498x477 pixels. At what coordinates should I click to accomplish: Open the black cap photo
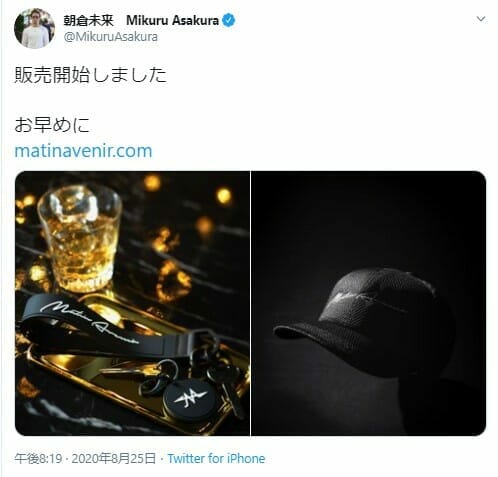click(368, 303)
